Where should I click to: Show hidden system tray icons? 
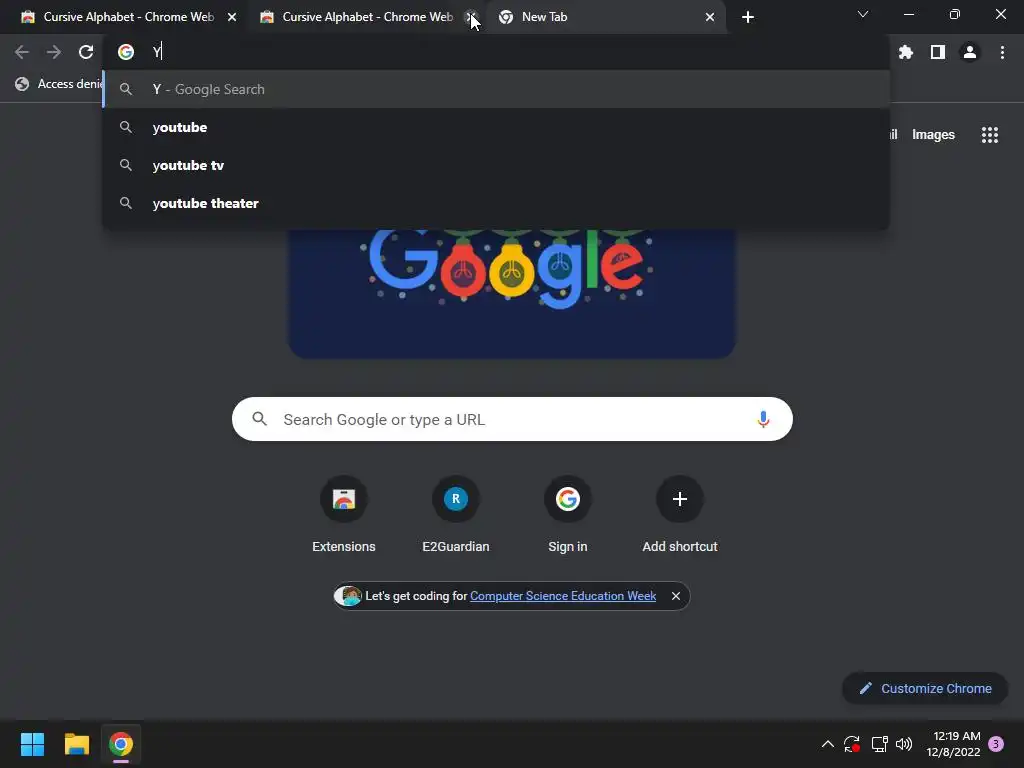(827, 744)
